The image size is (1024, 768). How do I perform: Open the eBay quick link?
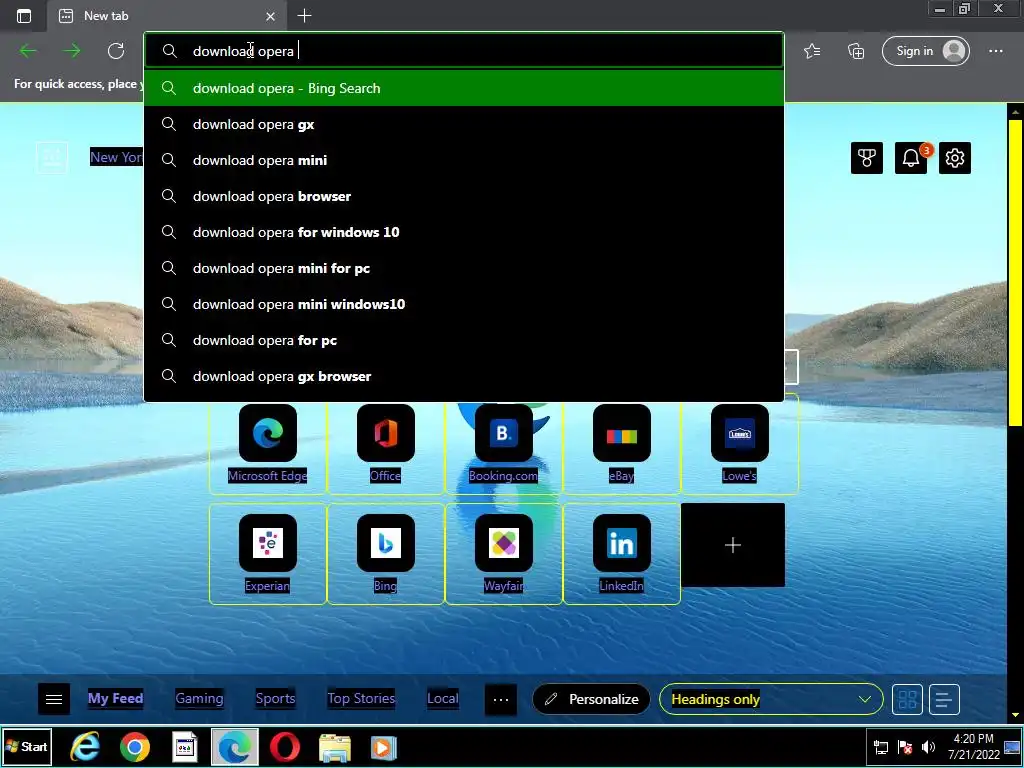621,444
